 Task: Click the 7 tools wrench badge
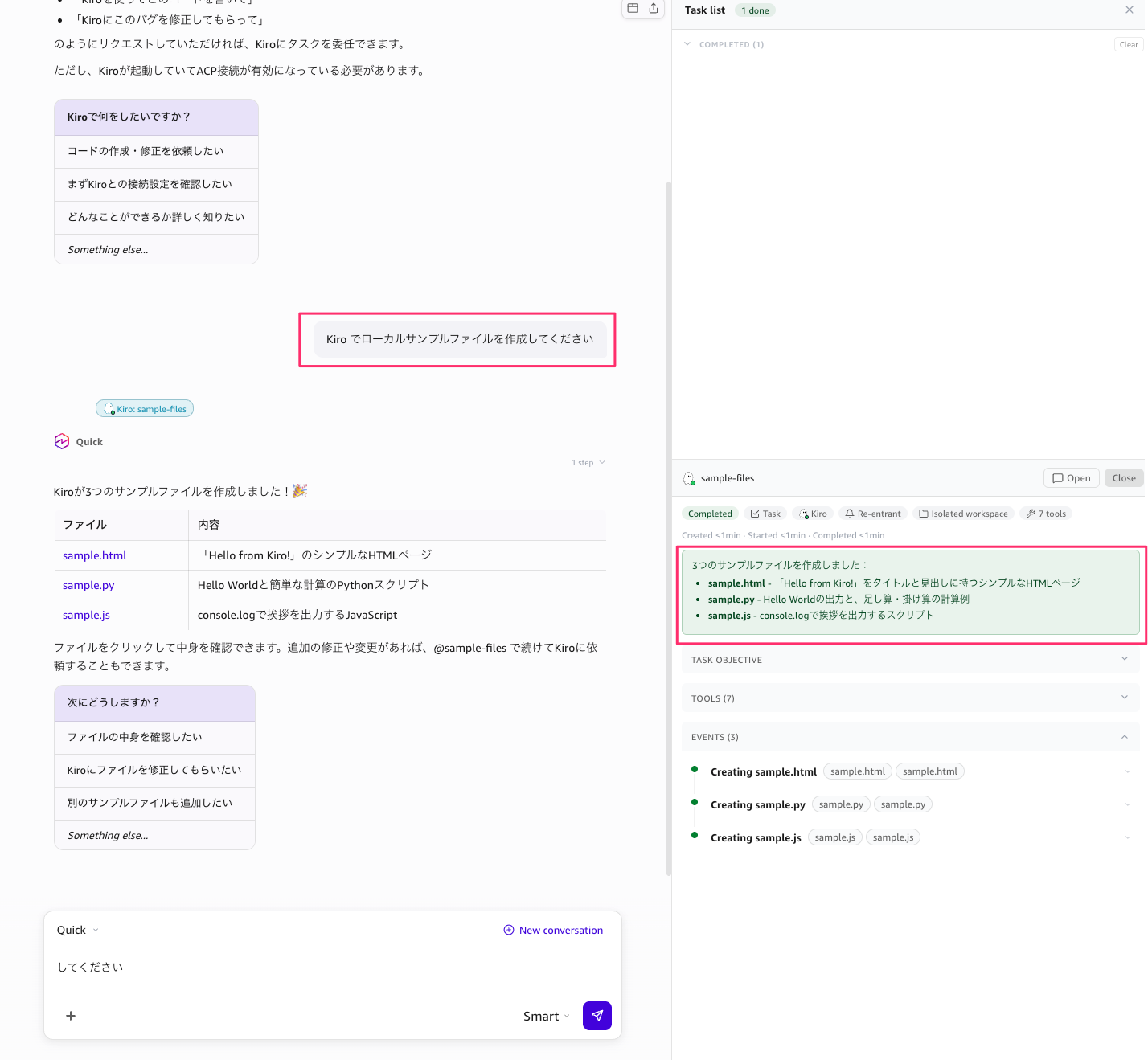tap(1046, 514)
